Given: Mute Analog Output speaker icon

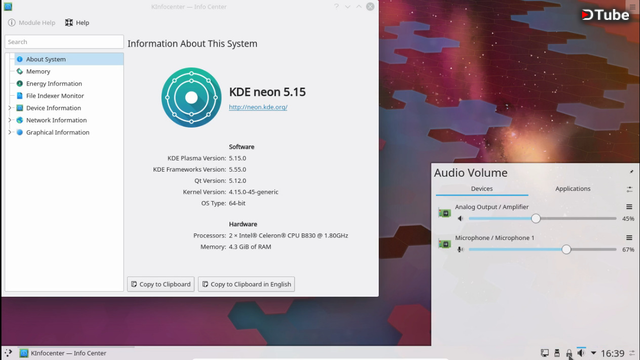Looking at the screenshot, I should [x=460, y=219].
